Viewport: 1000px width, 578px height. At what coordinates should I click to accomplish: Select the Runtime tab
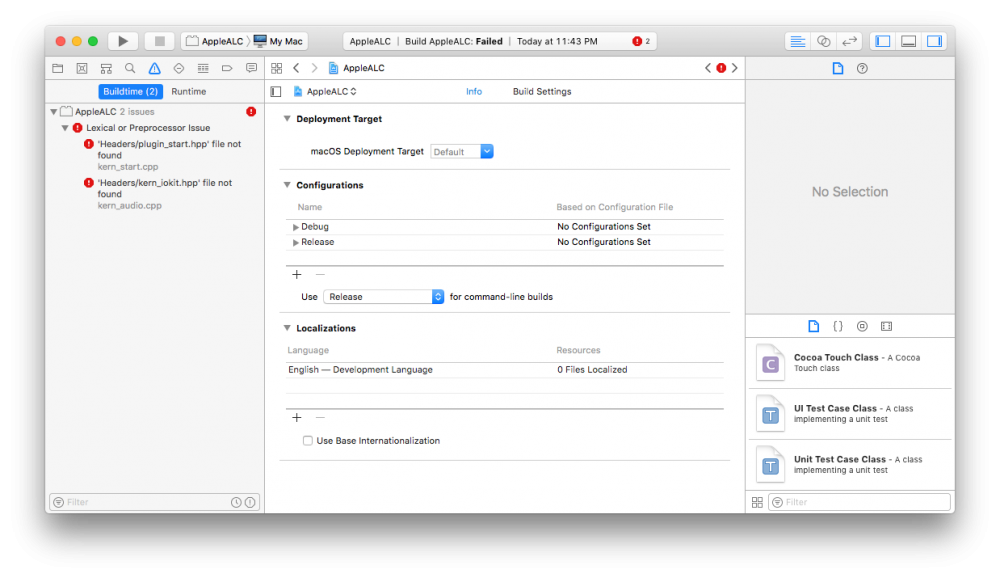coord(188,92)
